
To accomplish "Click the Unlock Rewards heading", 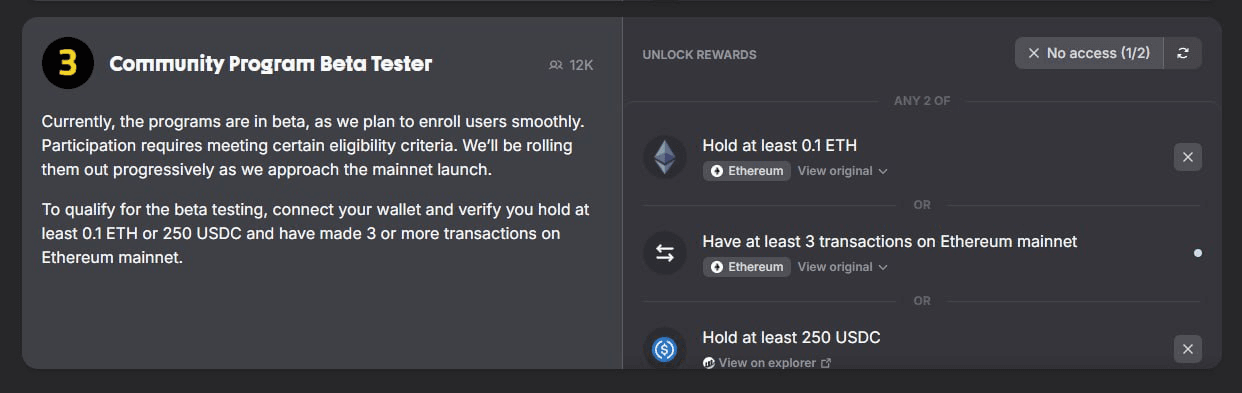I will click(x=699, y=55).
